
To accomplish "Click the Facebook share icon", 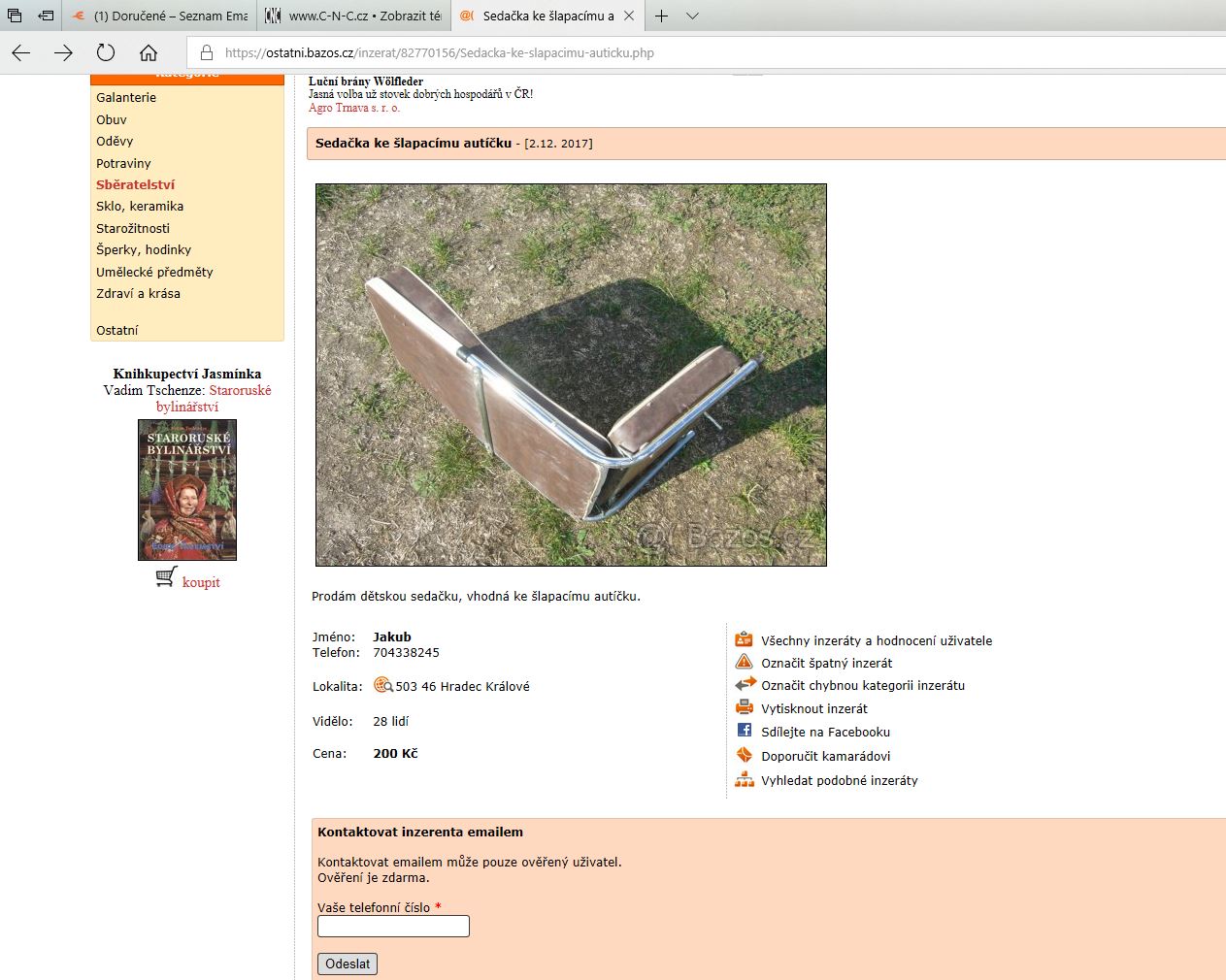I will tap(744, 731).
